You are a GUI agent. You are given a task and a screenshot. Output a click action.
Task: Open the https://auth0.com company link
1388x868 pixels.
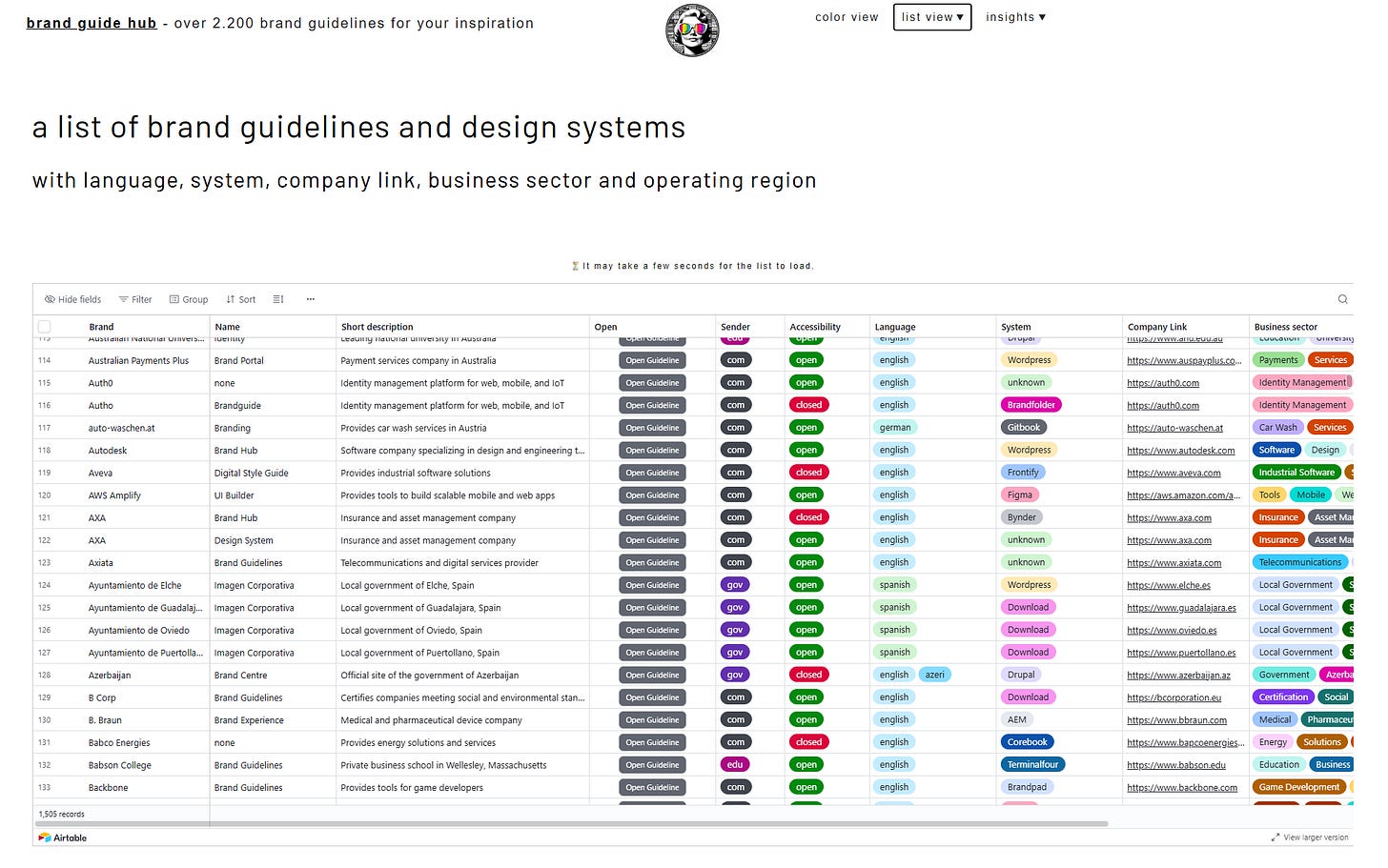coord(1163,382)
